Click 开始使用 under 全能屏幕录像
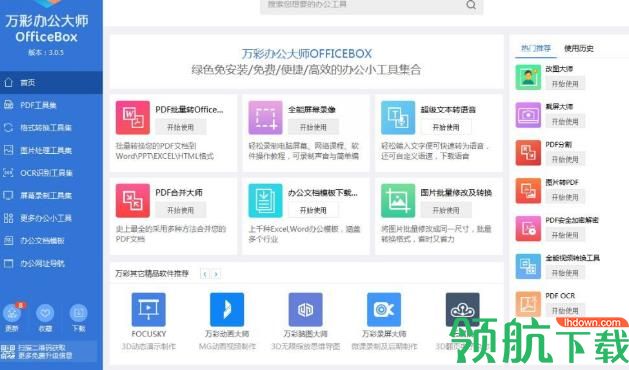 click(x=313, y=127)
